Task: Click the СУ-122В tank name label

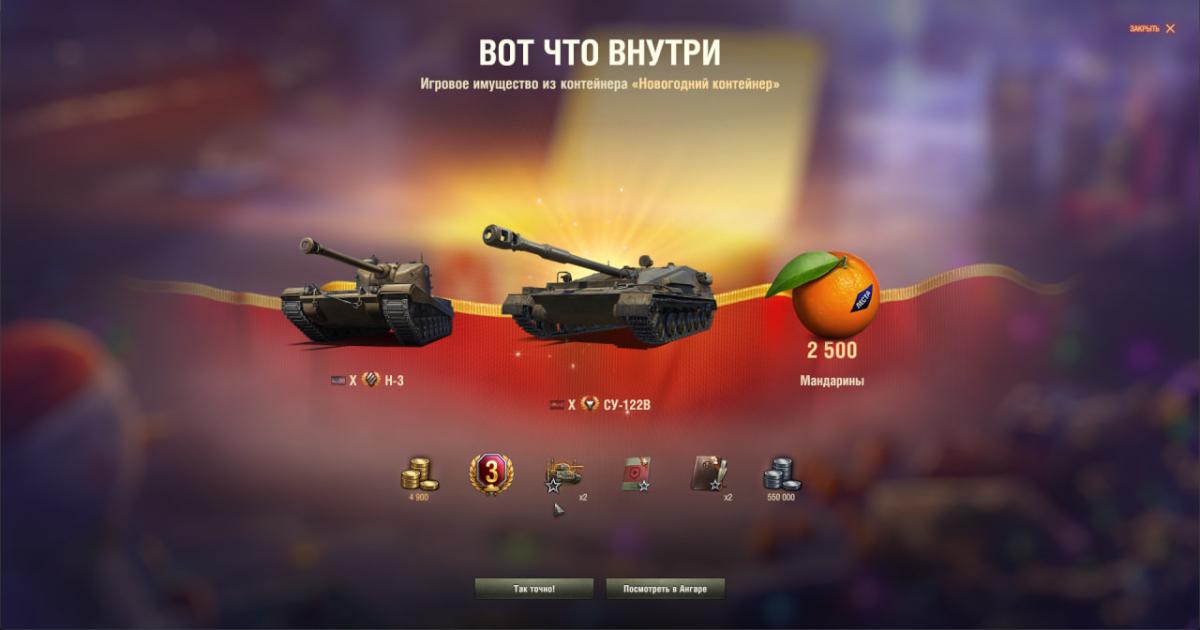Action: [x=627, y=405]
